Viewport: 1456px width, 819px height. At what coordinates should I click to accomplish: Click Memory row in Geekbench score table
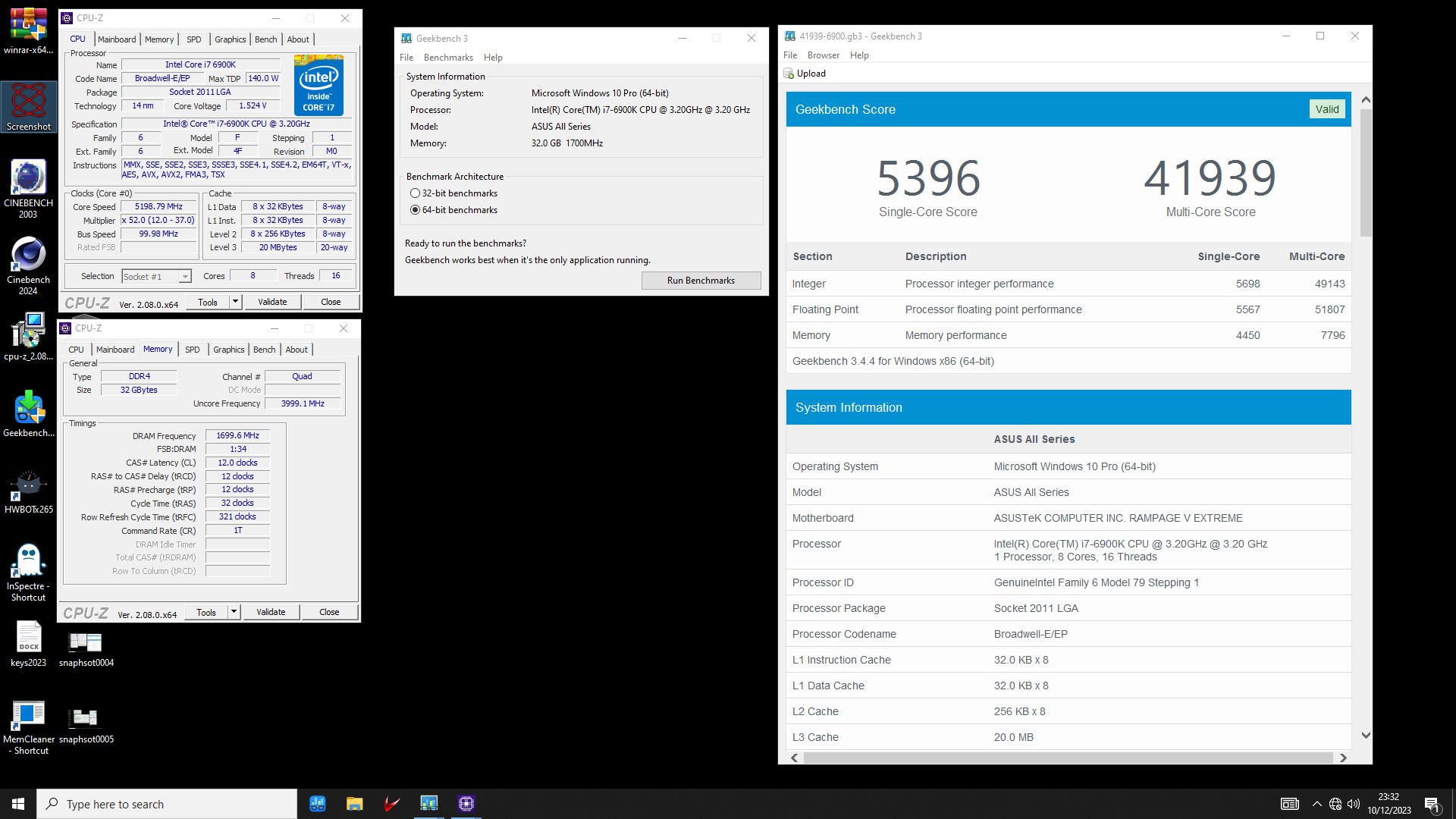tap(1068, 335)
